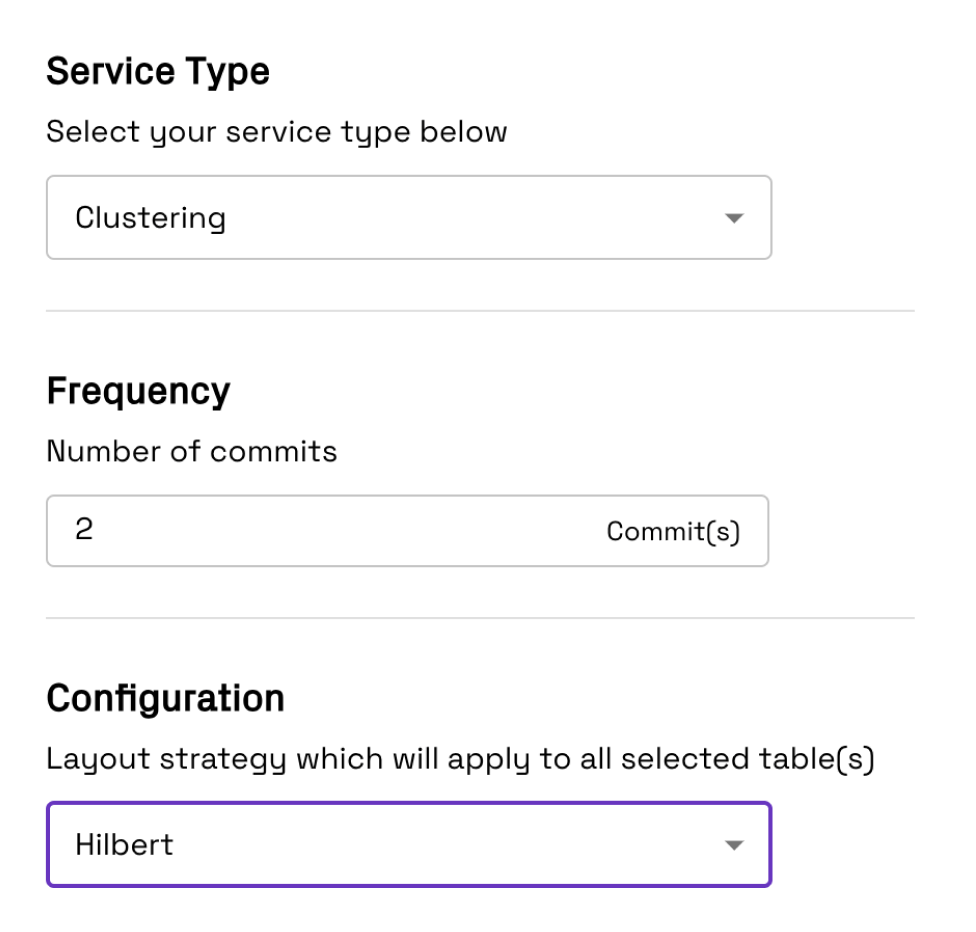Screen dimensions: 976x932
Task: Click the caret icon in Hilbert dropdown
Action: tap(734, 845)
